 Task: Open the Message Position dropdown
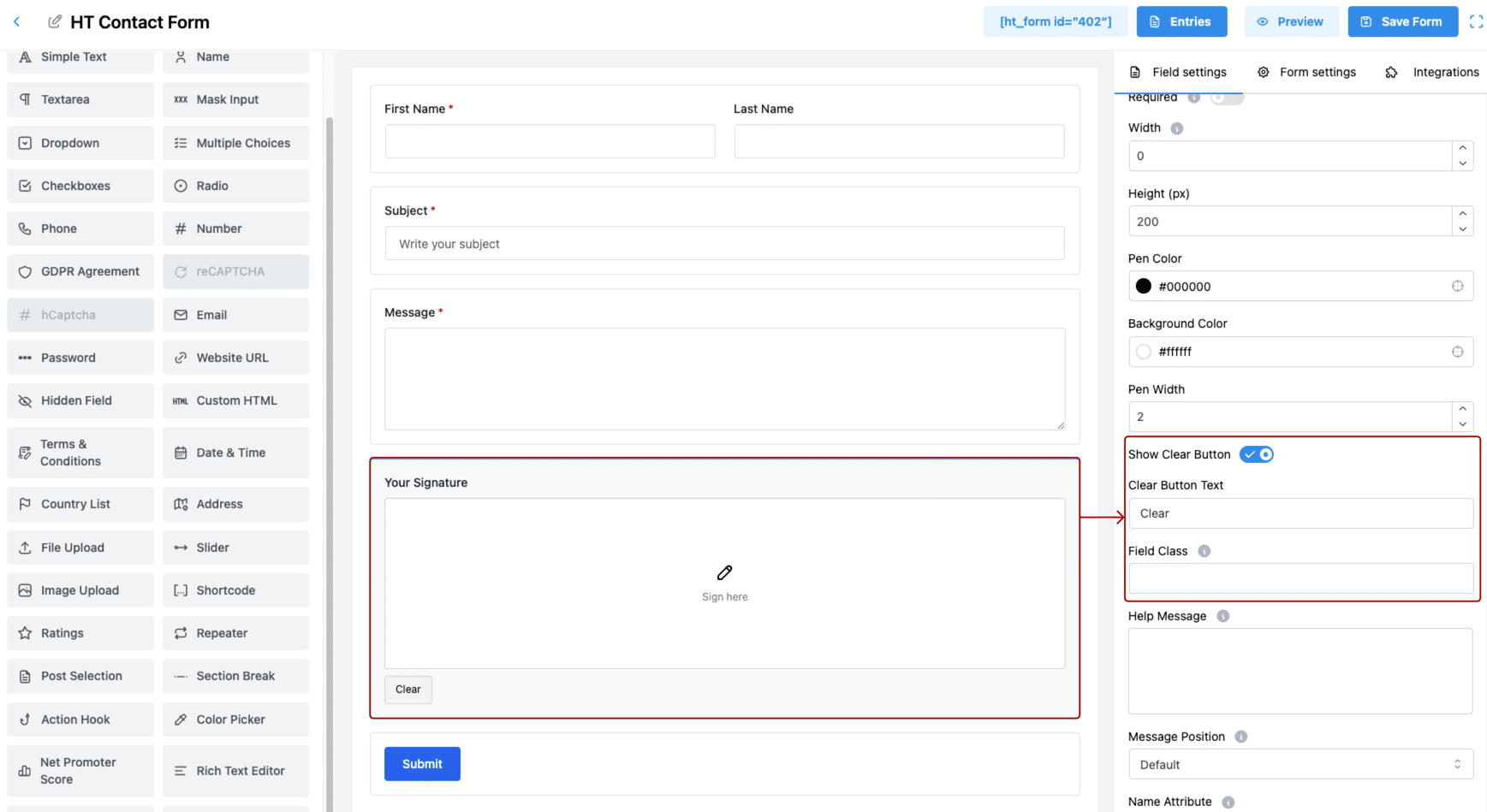click(x=1300, y=764)
